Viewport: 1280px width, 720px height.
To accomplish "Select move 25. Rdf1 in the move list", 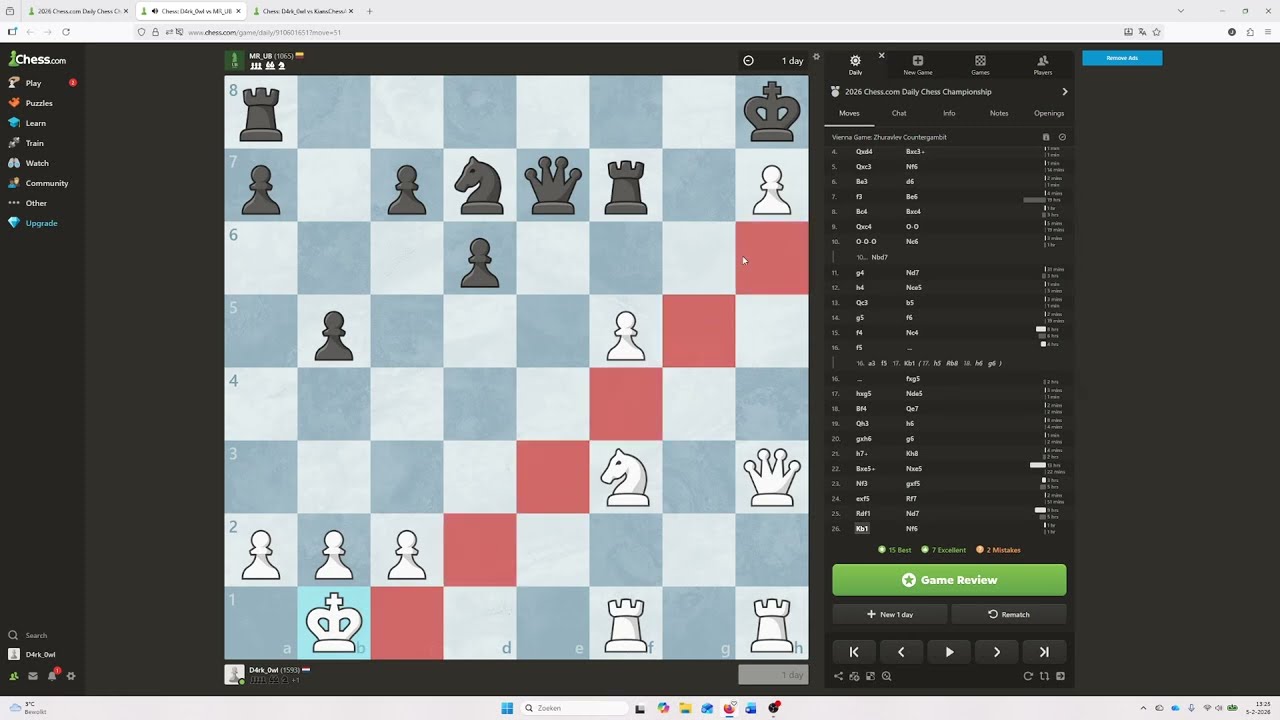I will tap(863, 513).
